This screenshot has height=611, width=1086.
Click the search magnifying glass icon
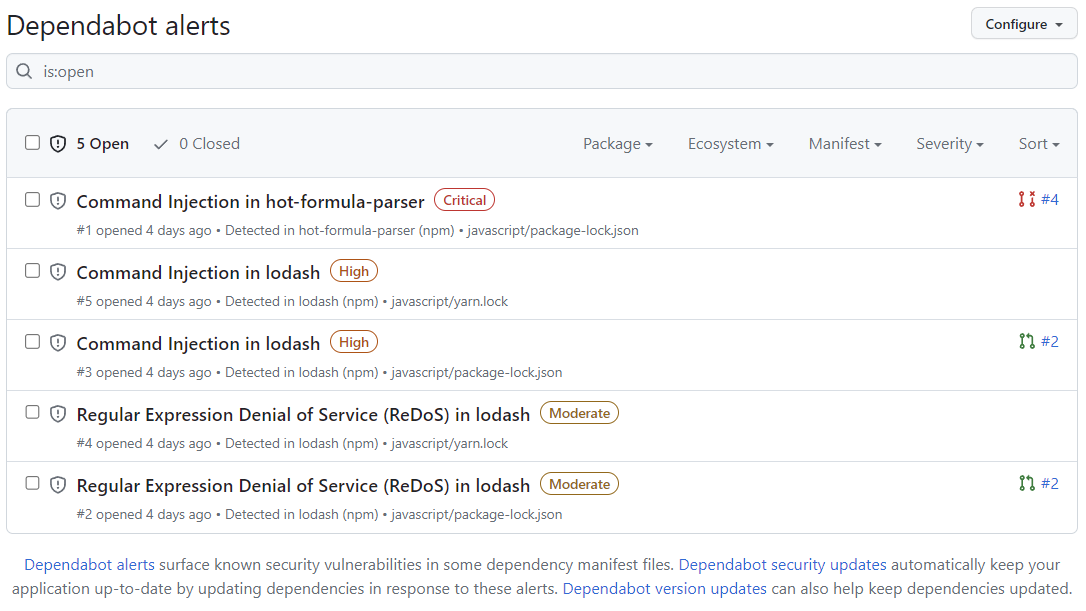coord(25,71)
